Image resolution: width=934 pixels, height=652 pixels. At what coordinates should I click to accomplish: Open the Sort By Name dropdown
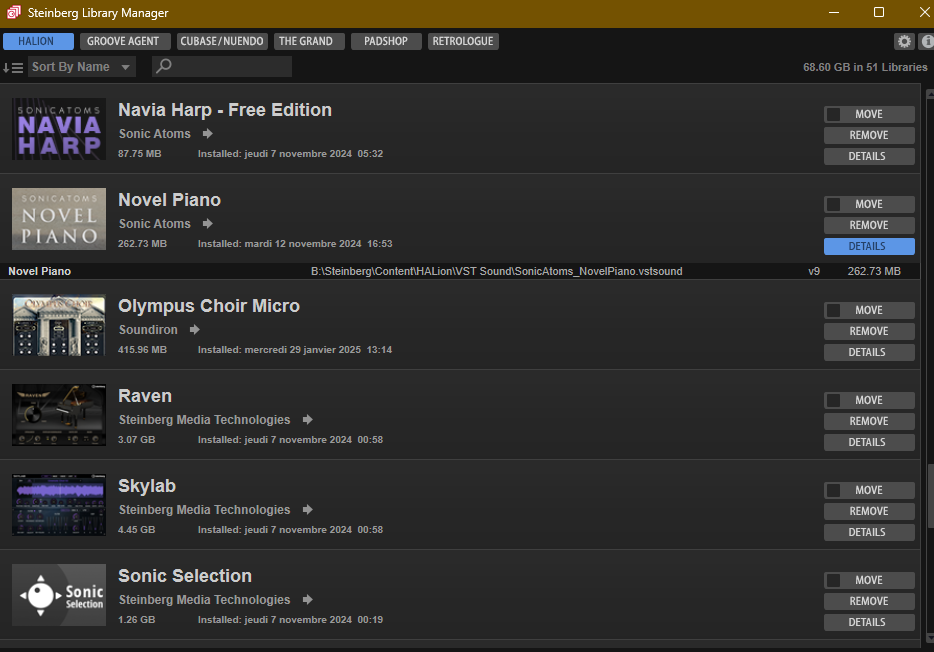82,67
